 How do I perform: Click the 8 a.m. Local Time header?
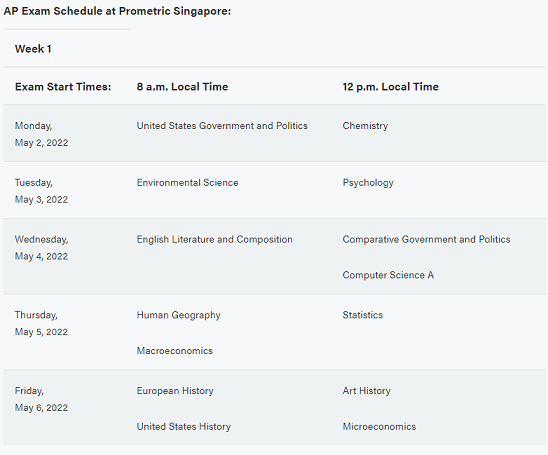[182, 87]
